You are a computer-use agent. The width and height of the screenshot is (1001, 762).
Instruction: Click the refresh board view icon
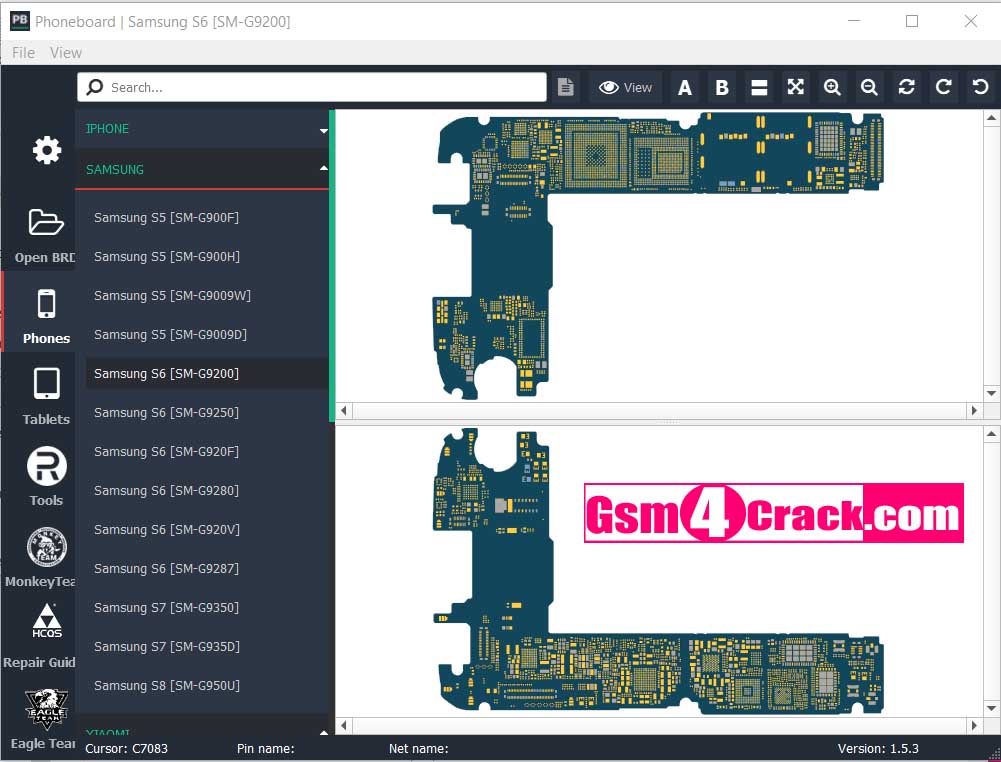[906, 87]
